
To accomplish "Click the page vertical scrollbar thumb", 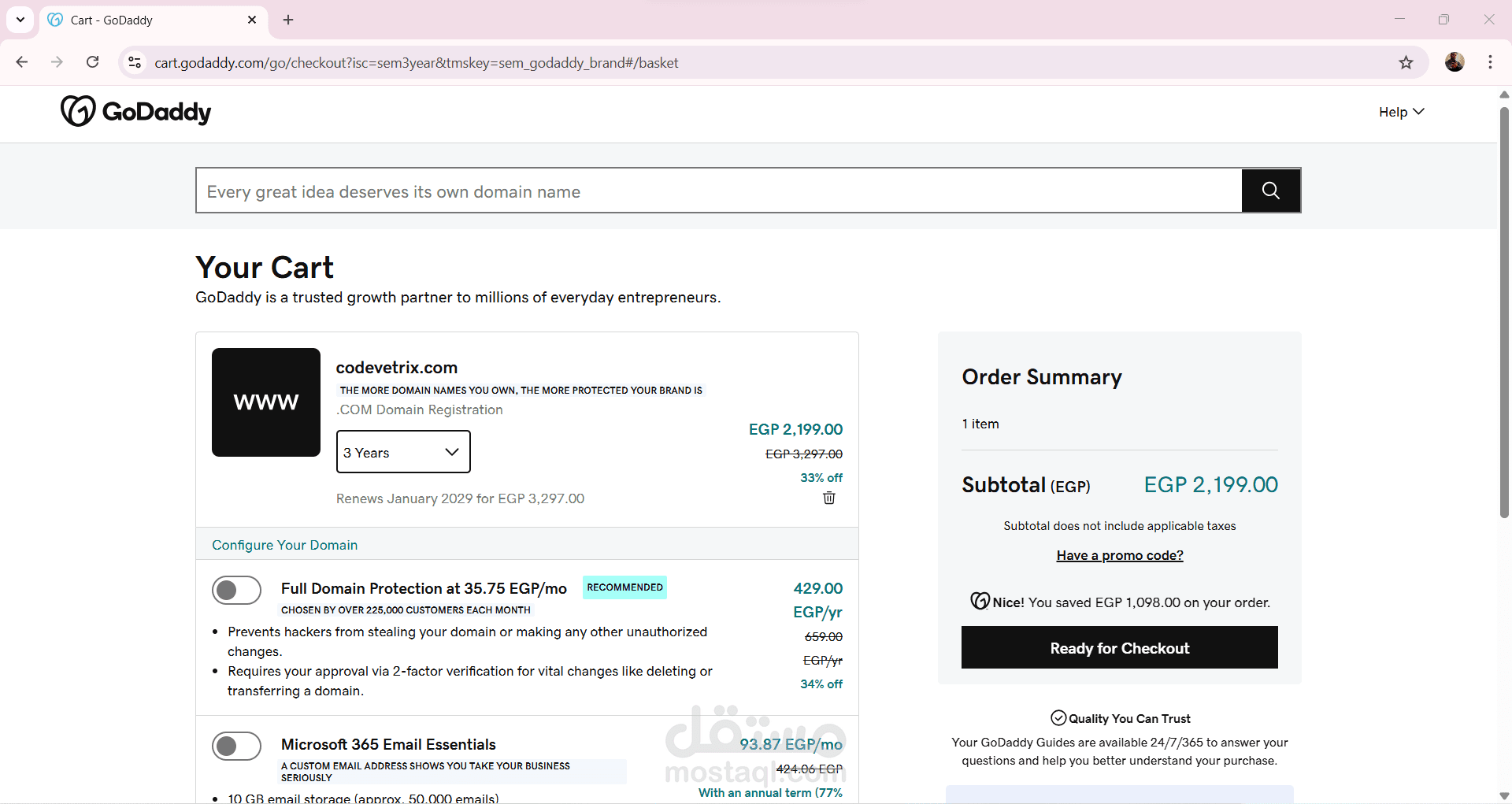I will point(1503,311).
